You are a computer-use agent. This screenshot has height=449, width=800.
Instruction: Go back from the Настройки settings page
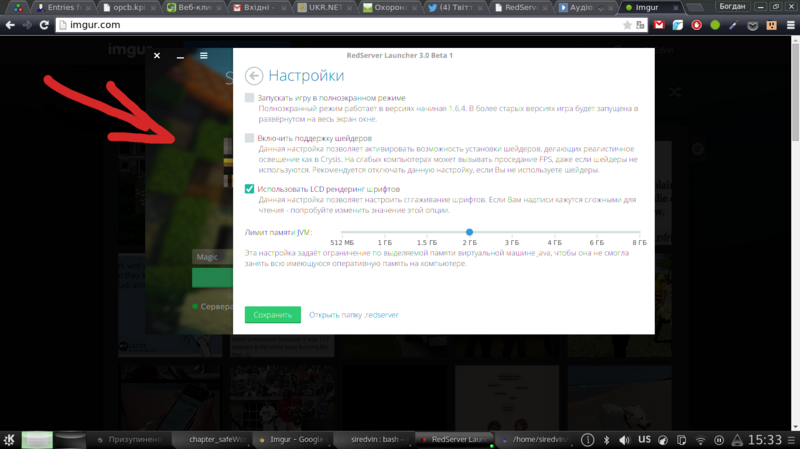[254, 76]
